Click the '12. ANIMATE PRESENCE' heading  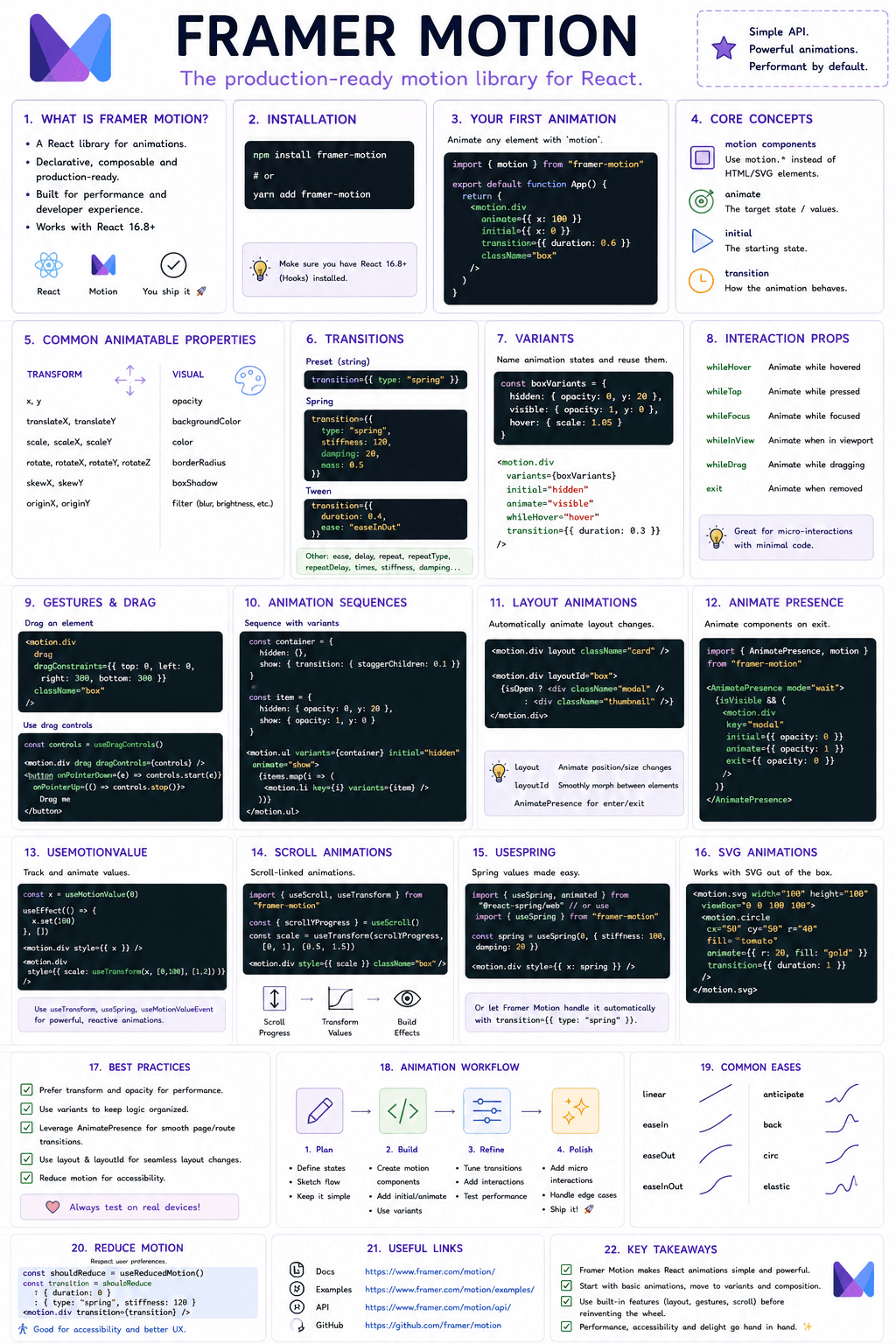pos(774,603)
